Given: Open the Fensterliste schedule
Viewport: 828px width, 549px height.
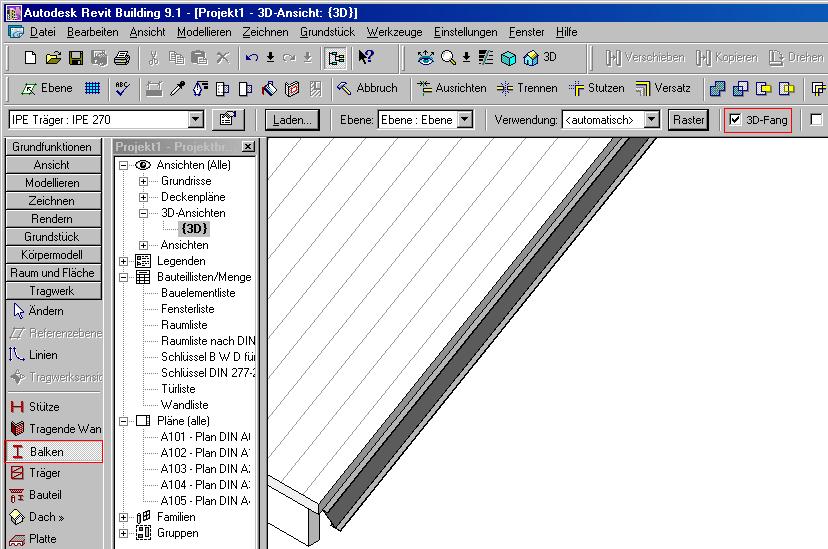Looking at the screenshot, I should pos(187,309).
